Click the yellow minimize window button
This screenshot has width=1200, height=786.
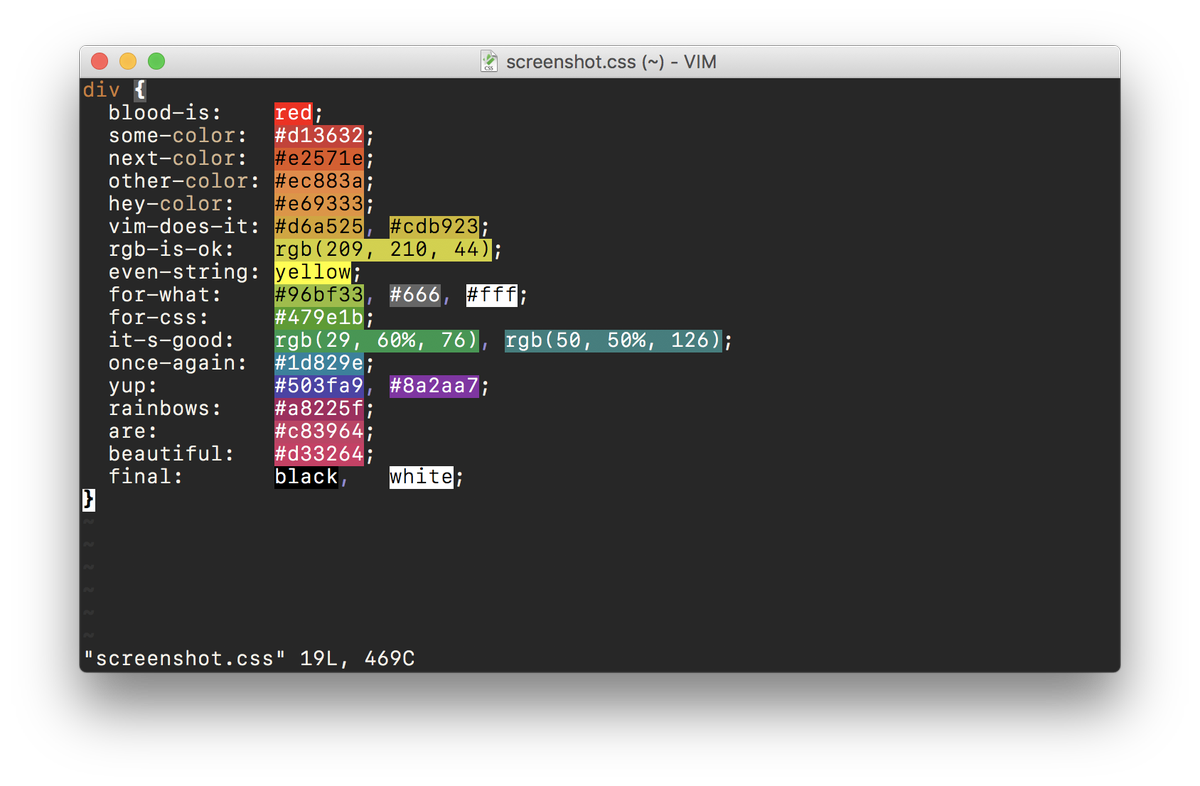[128, 62]
